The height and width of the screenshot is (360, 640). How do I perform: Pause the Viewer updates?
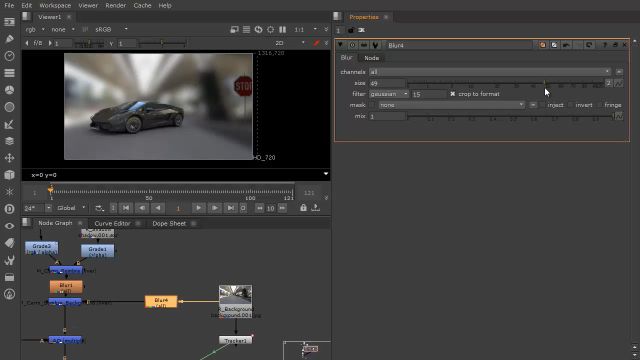282,29
